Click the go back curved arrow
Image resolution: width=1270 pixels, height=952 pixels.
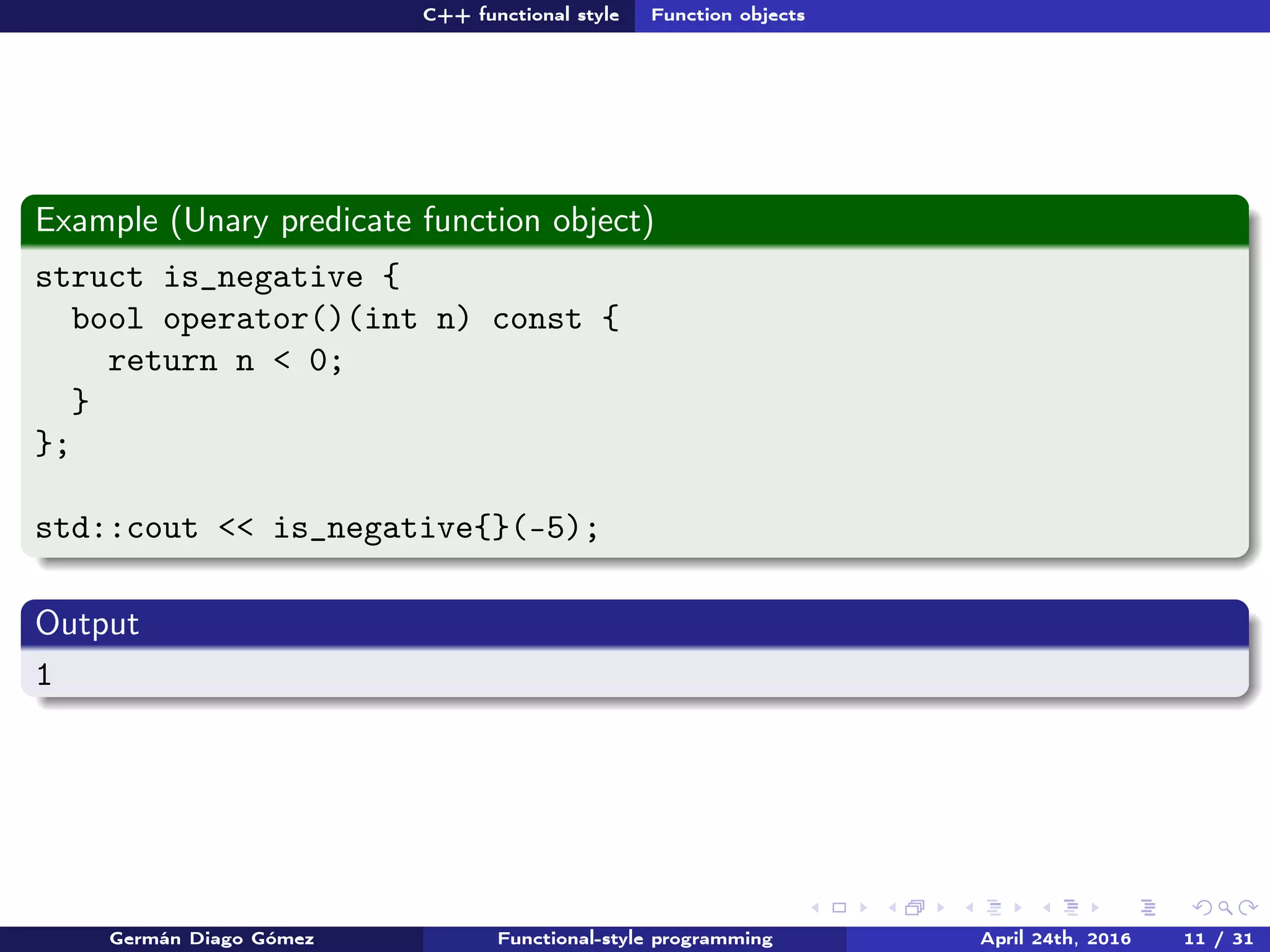pyautogui.click(x=1202, y=908)
